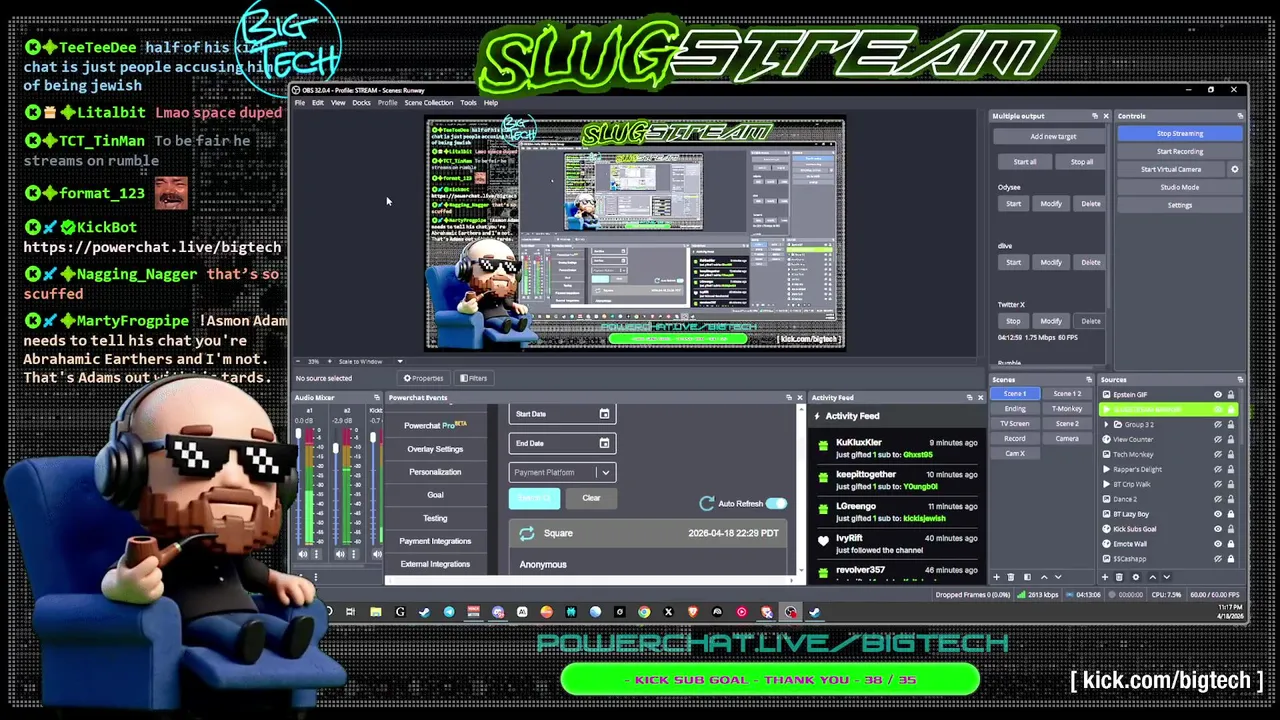
Task: Pop out the Audio Mixer dock
Action: [377, 398]
